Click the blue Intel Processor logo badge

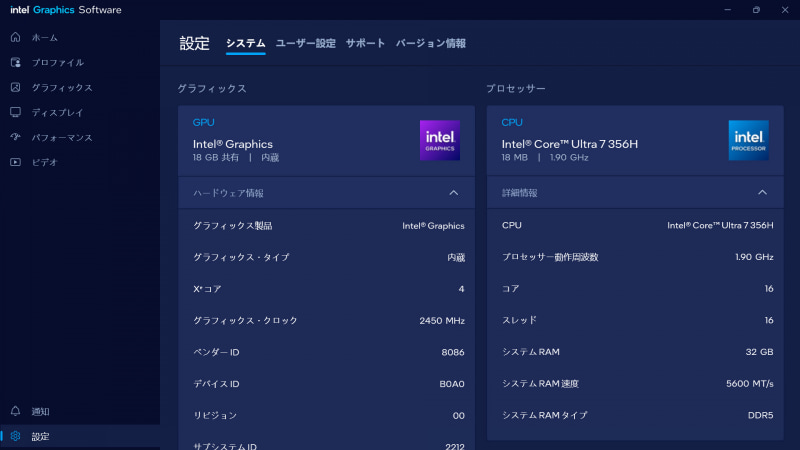click(748, 140)
